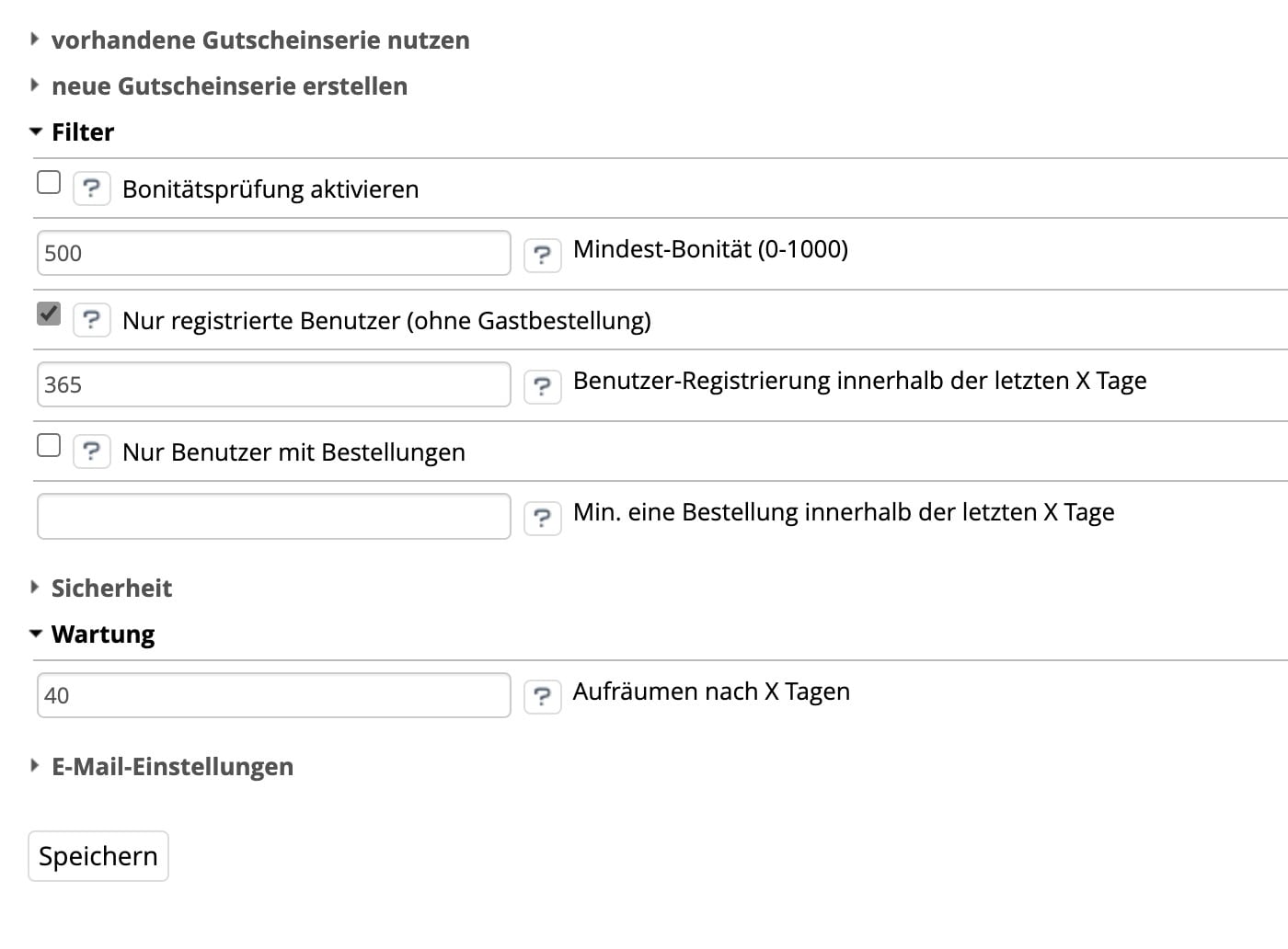
Task: Focus the Mindest-Bonität input containing 500
Action: point(273,253)
